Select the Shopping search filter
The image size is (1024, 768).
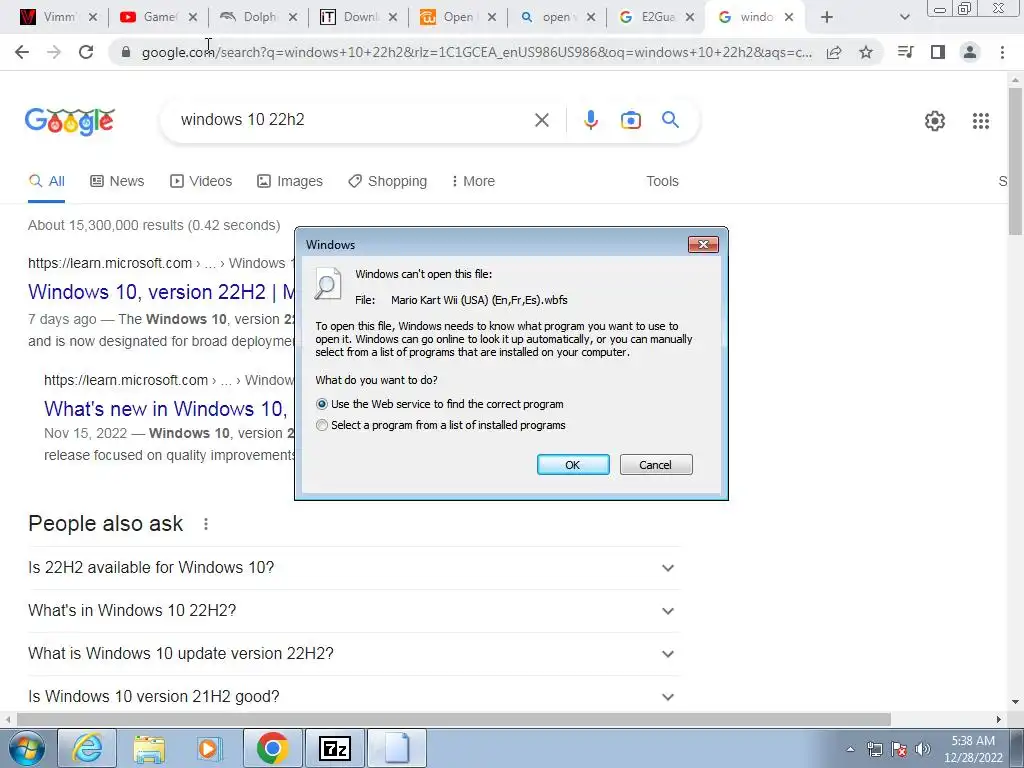pos(387,181)
